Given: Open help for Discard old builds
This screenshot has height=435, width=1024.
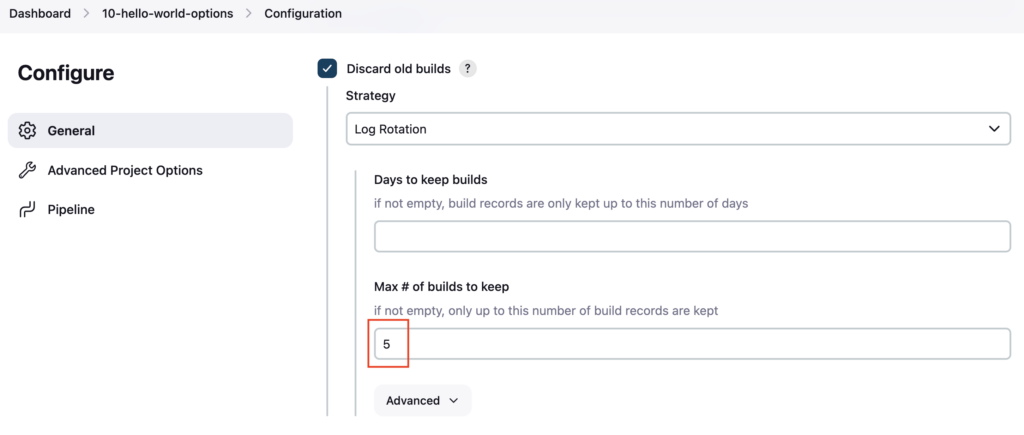Looking at the screenshot, I should [468, 69].
